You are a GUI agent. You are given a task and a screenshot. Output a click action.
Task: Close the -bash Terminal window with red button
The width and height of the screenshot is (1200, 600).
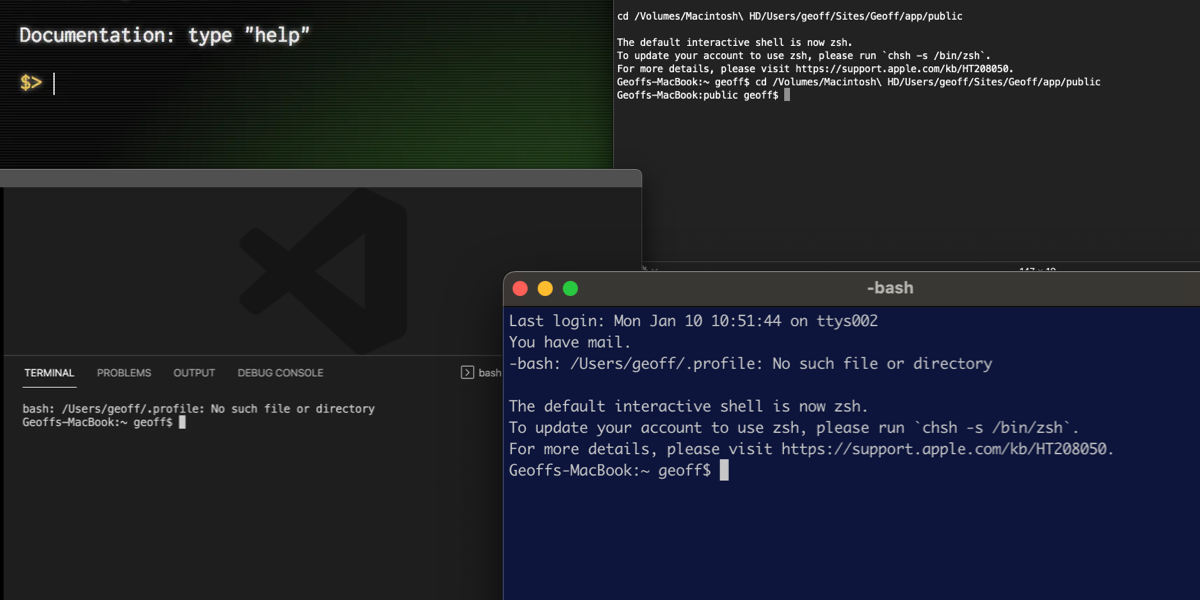coord(520,289)
